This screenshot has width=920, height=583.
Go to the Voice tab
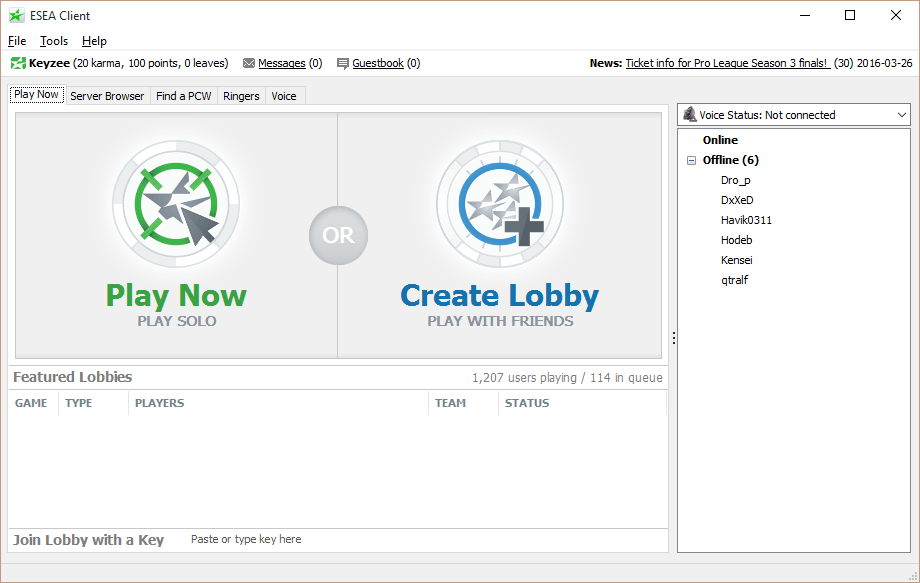coord(283,96)
